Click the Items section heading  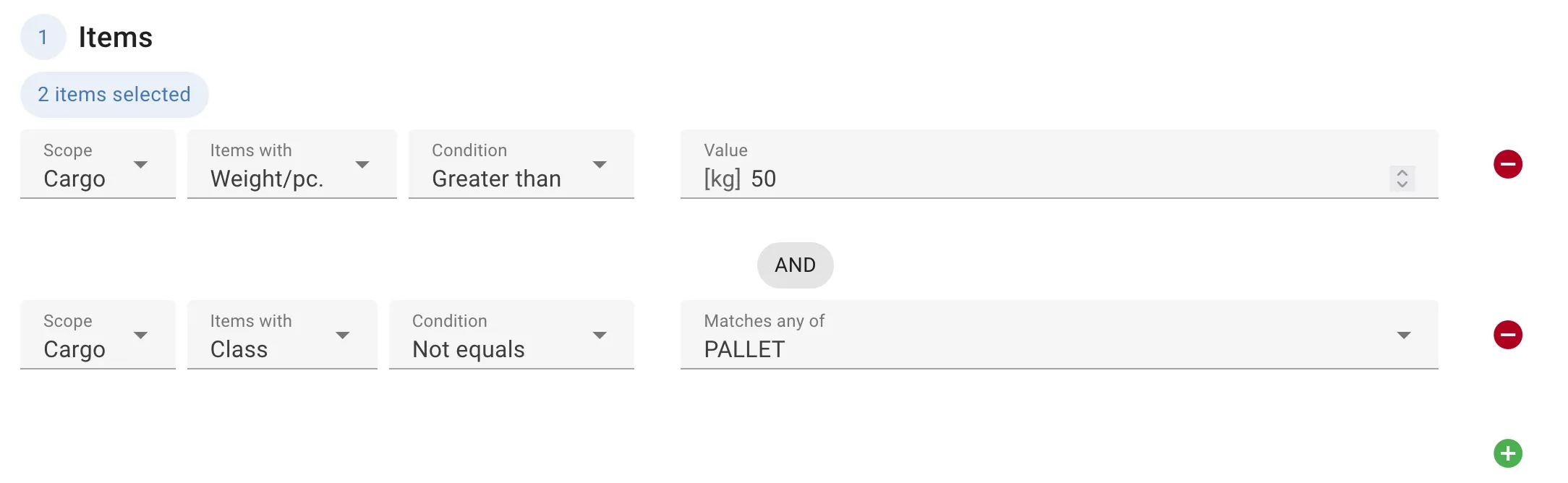click(x=116, y=37)
